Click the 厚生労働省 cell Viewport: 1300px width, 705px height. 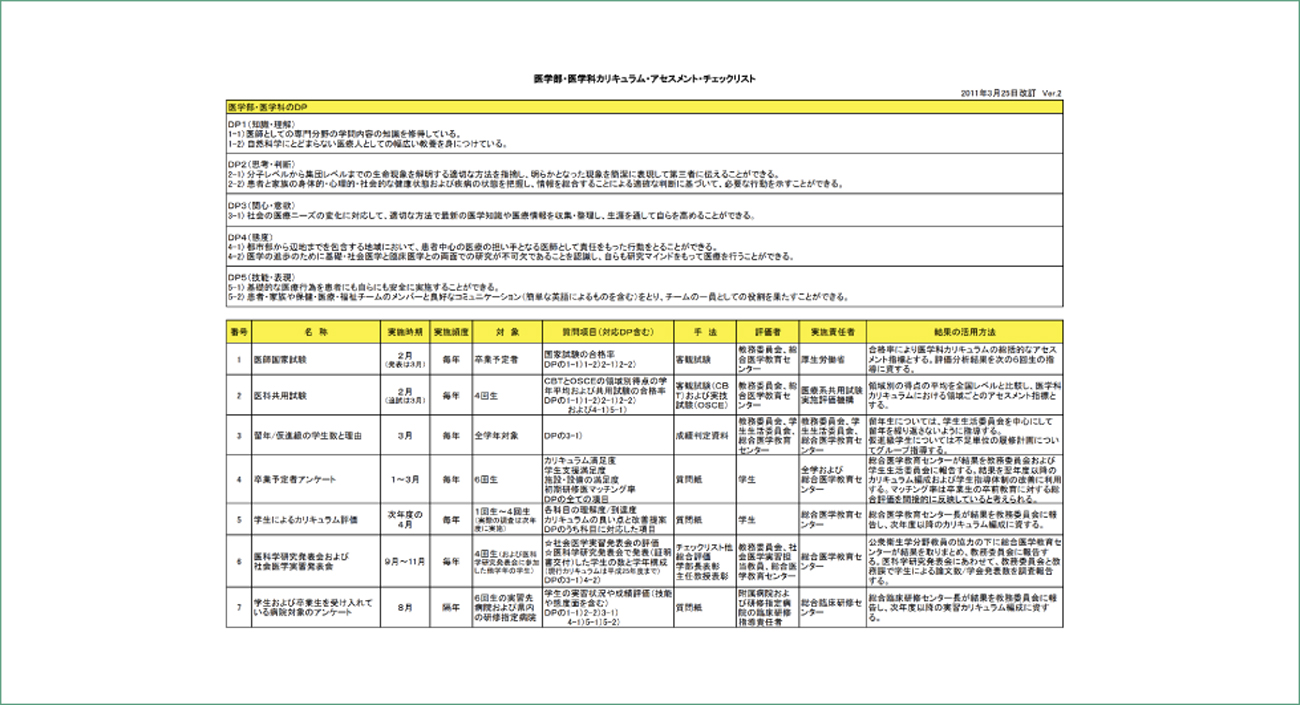click(x=831, y=358)
